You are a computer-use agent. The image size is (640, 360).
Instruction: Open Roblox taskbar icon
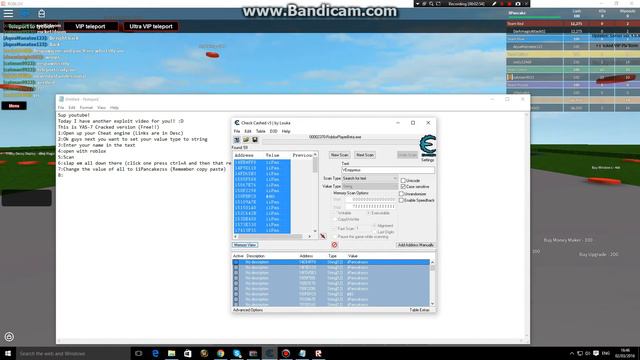pyautogui.click(x=318, y=353)
